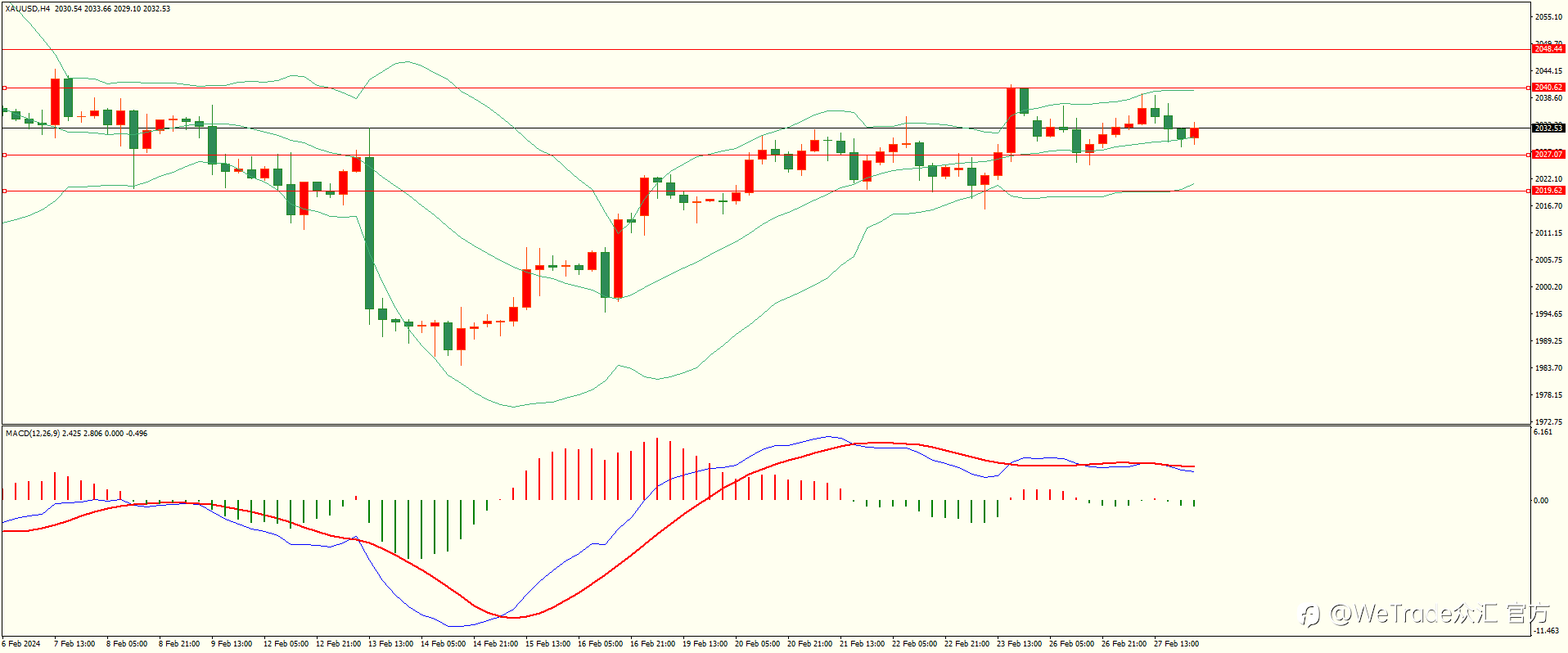Click the 19 Feb 13:00 time label
The height and width of the screenshot is (653, 1568).
[705, 644]
